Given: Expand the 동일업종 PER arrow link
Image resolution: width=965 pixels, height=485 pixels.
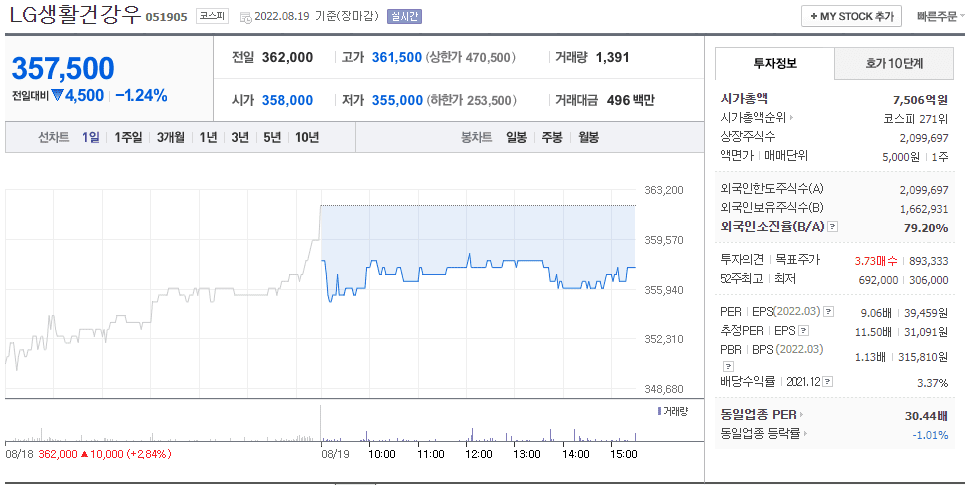Looking at the screenshot, I should click(801, 414).
